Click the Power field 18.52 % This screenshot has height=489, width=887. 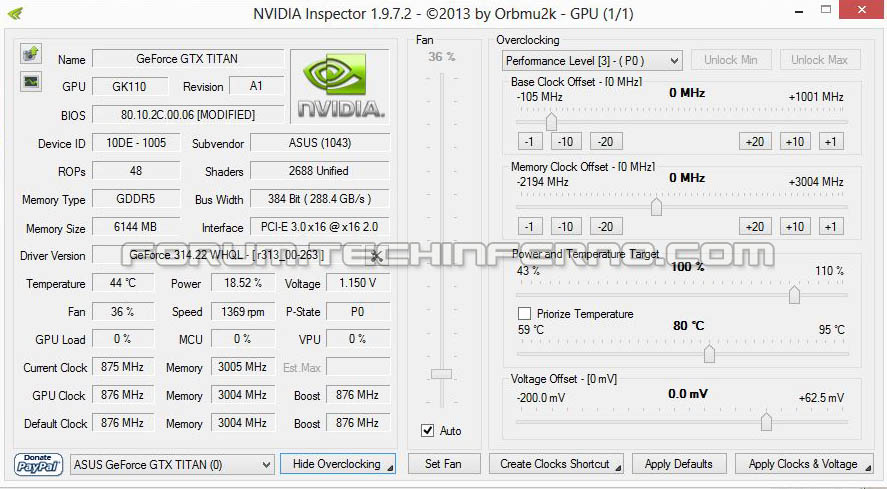[x=243, y=283]
